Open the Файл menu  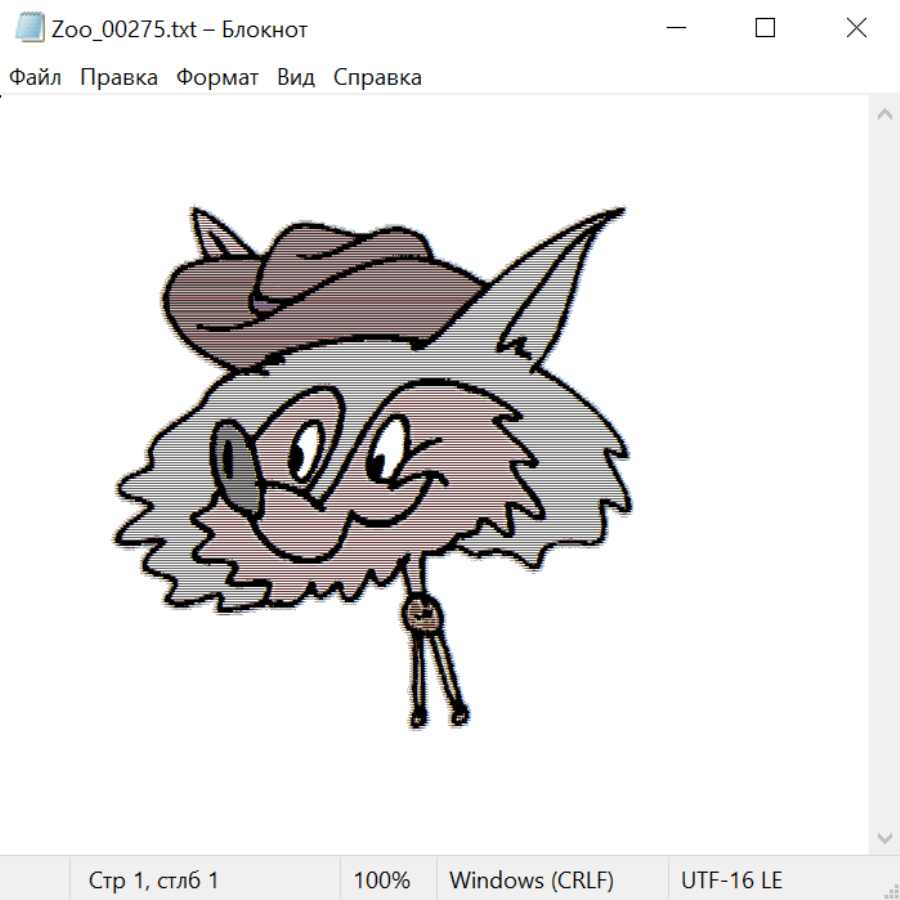click(35, 78)
